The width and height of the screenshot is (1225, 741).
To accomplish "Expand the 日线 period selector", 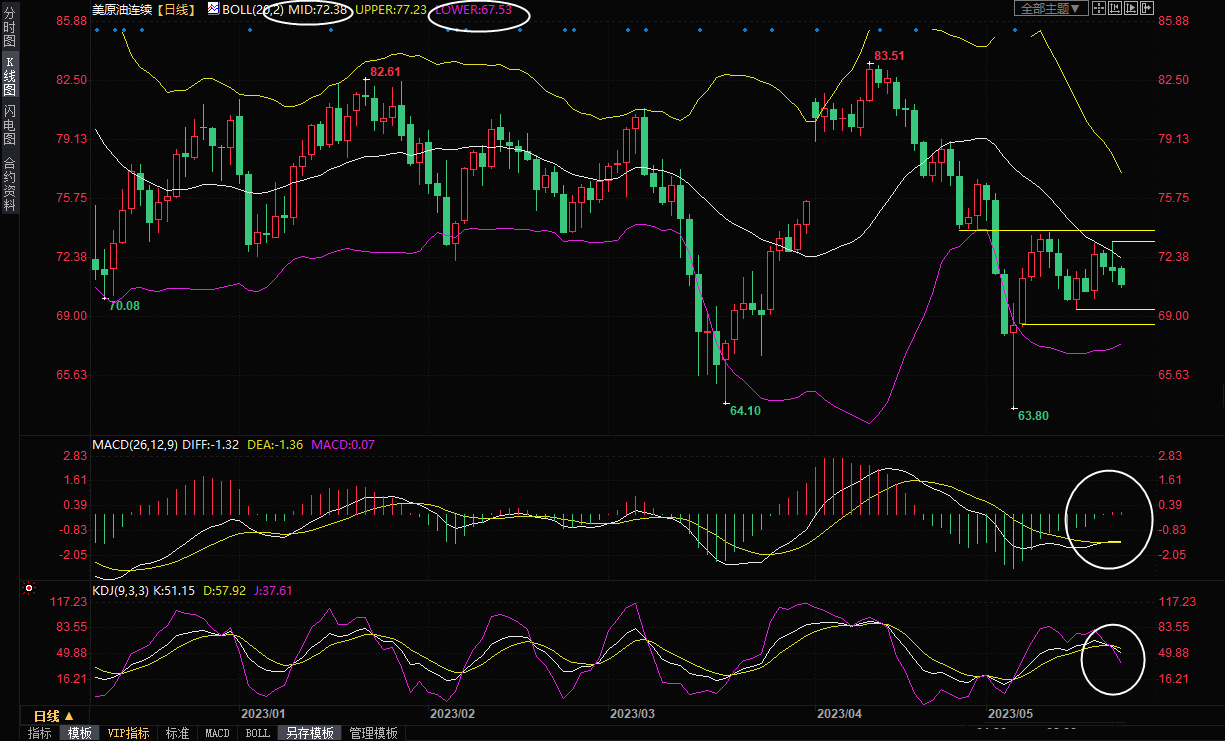I will pyautogui.click(x=54, y=716).
